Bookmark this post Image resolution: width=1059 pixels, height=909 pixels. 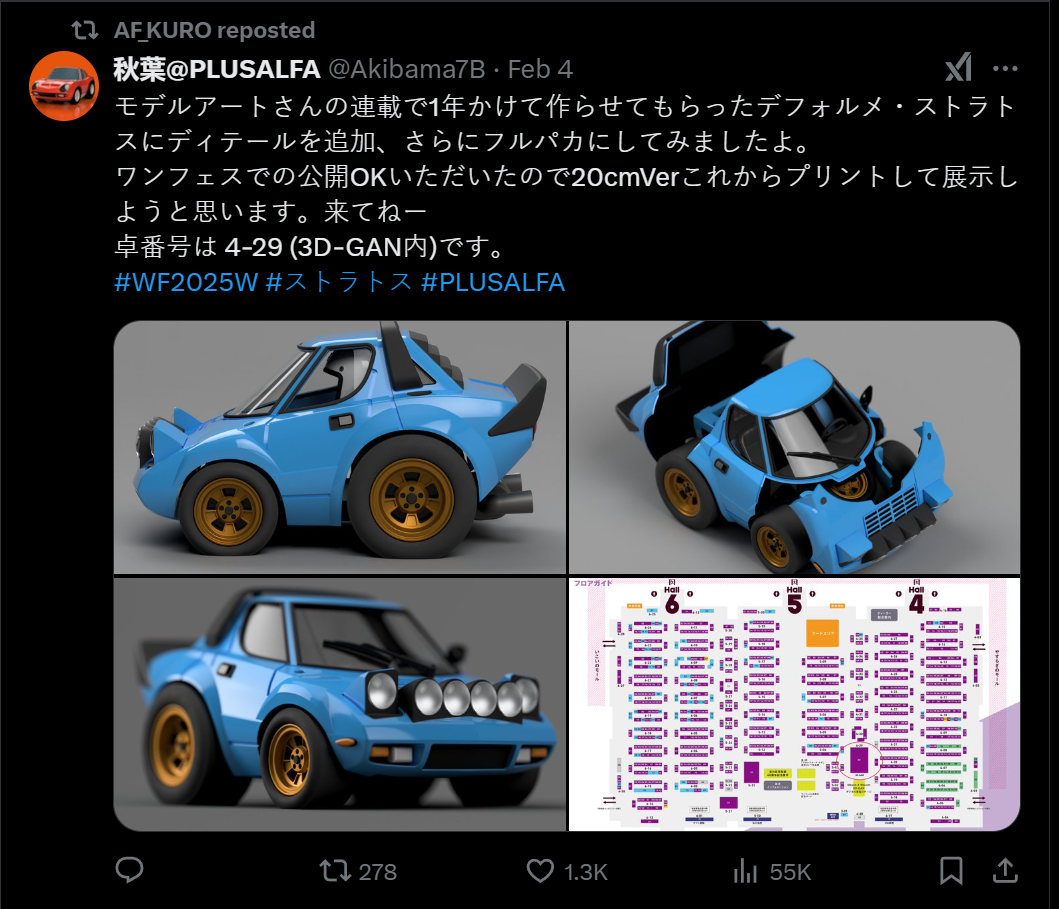pyautogui.click(x=951, y=871)
